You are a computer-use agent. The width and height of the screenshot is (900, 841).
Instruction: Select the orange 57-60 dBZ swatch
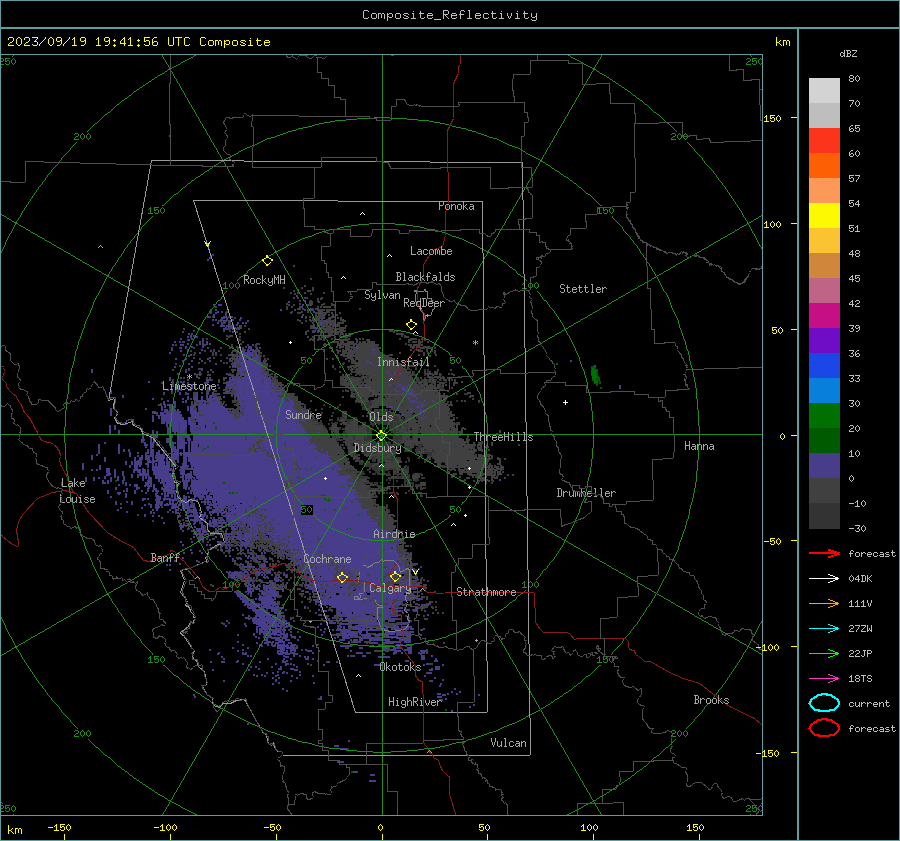click(x=824, y=166)
